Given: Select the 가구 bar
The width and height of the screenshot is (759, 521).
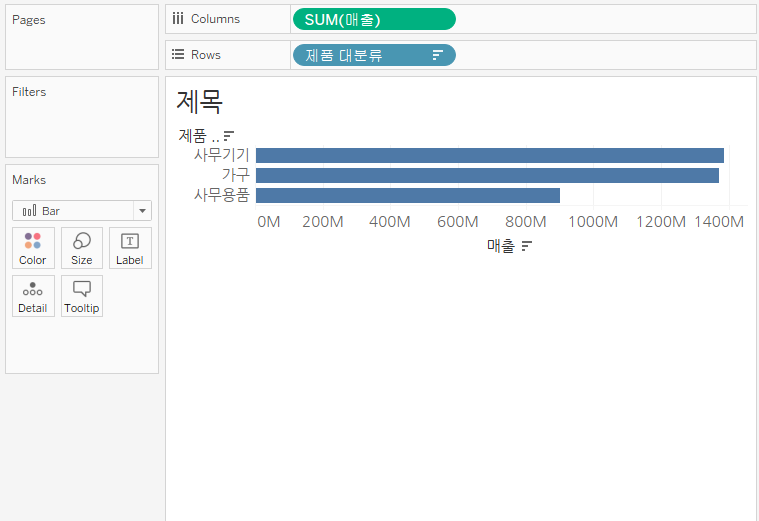Looking at the screenshot, I should [487, 175].
